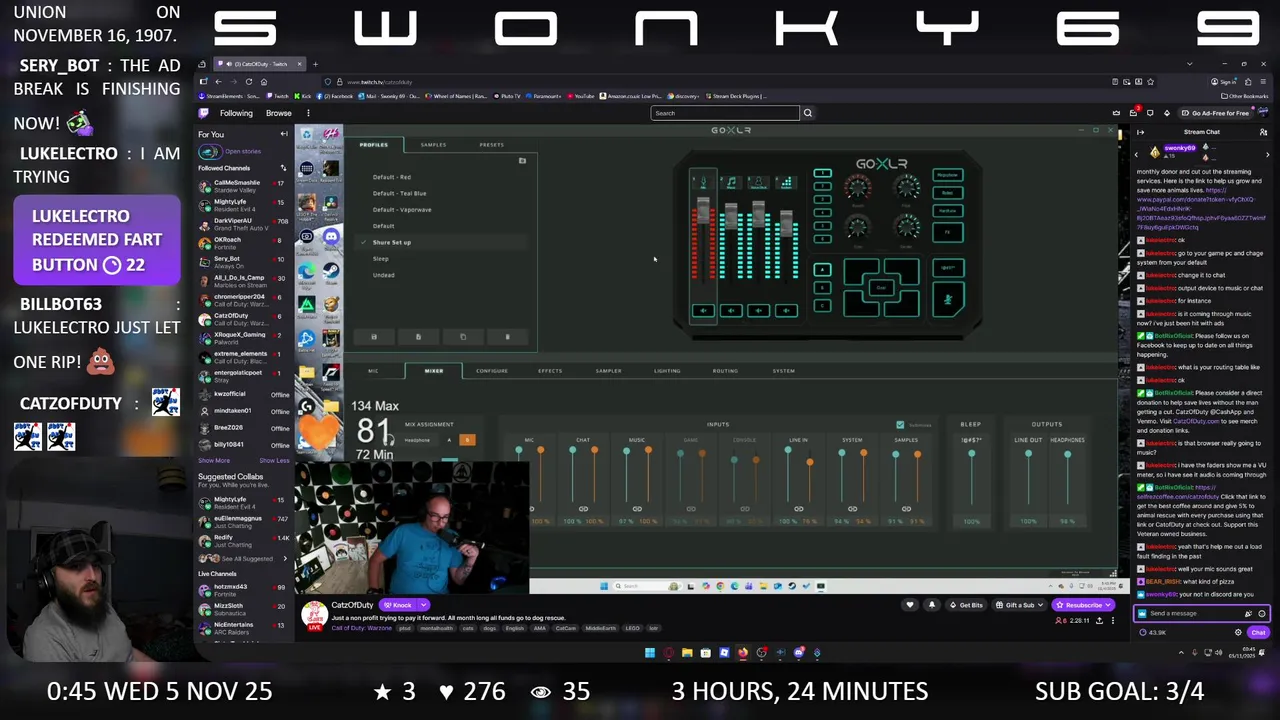Click the Windows Start button on taskbar

pos(649,653)
